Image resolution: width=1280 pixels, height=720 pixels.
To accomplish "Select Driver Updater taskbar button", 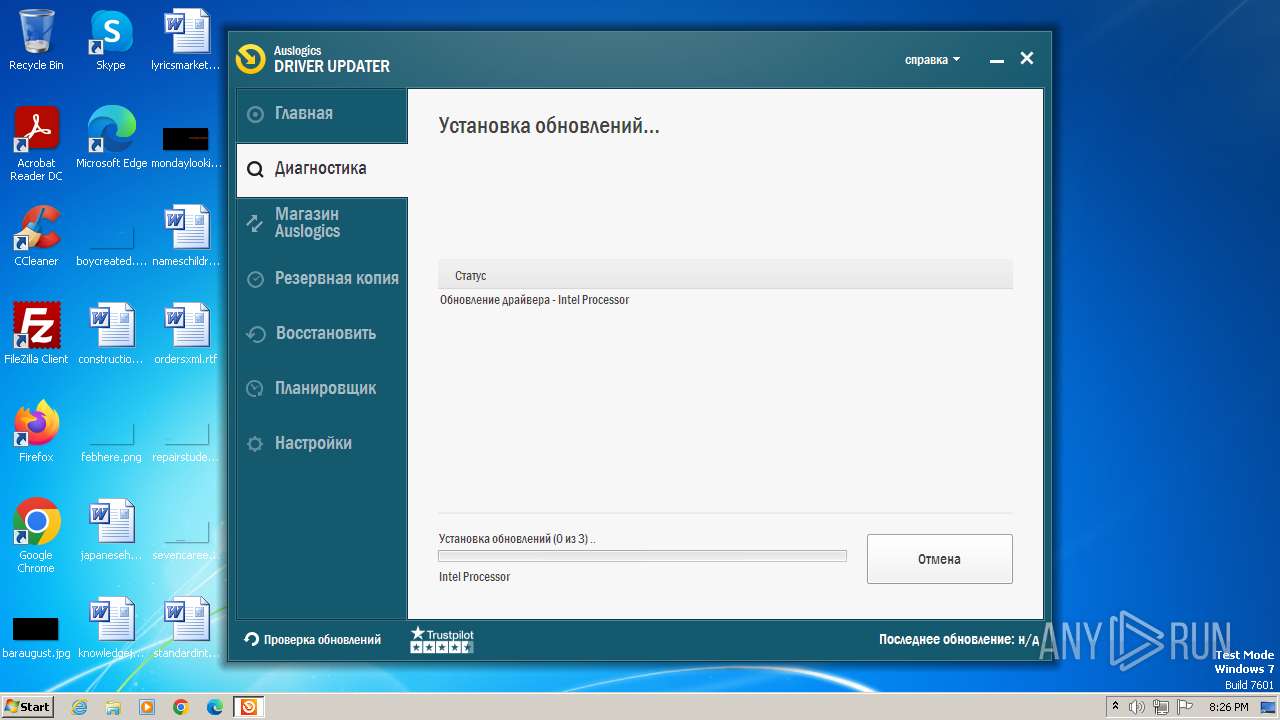I will pos(249,707).
